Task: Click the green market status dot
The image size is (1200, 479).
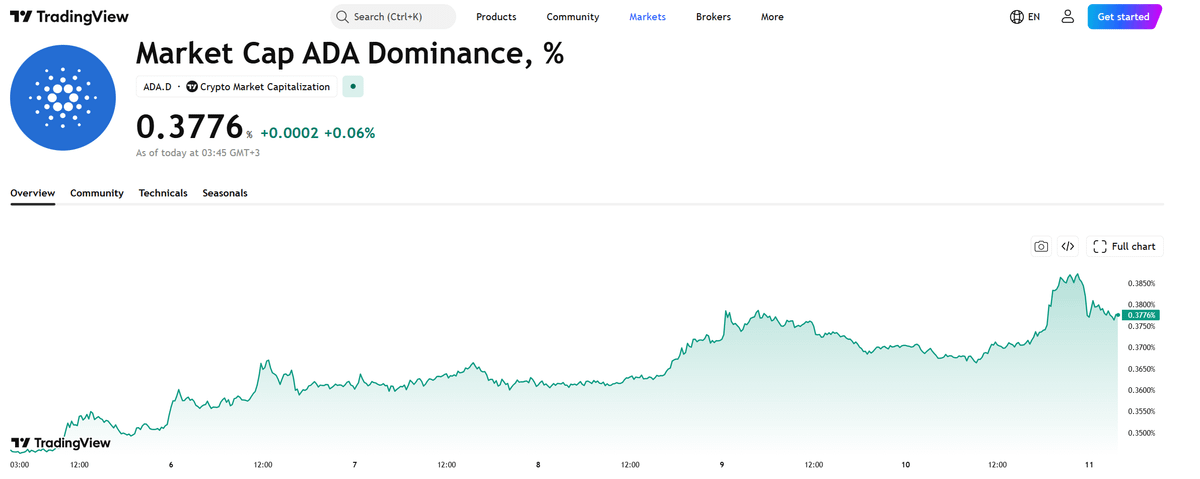Action: 352,87
